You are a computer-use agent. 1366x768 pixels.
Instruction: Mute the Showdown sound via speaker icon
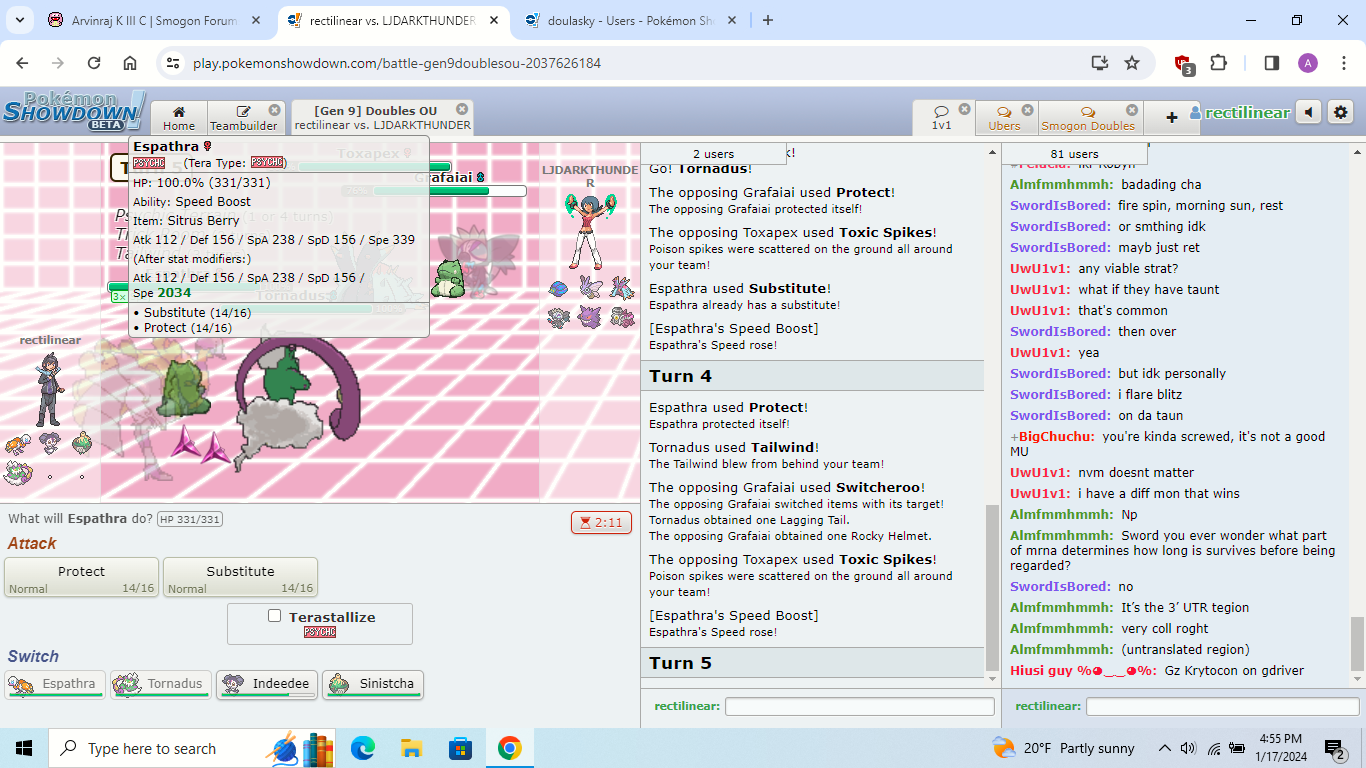1309,113
